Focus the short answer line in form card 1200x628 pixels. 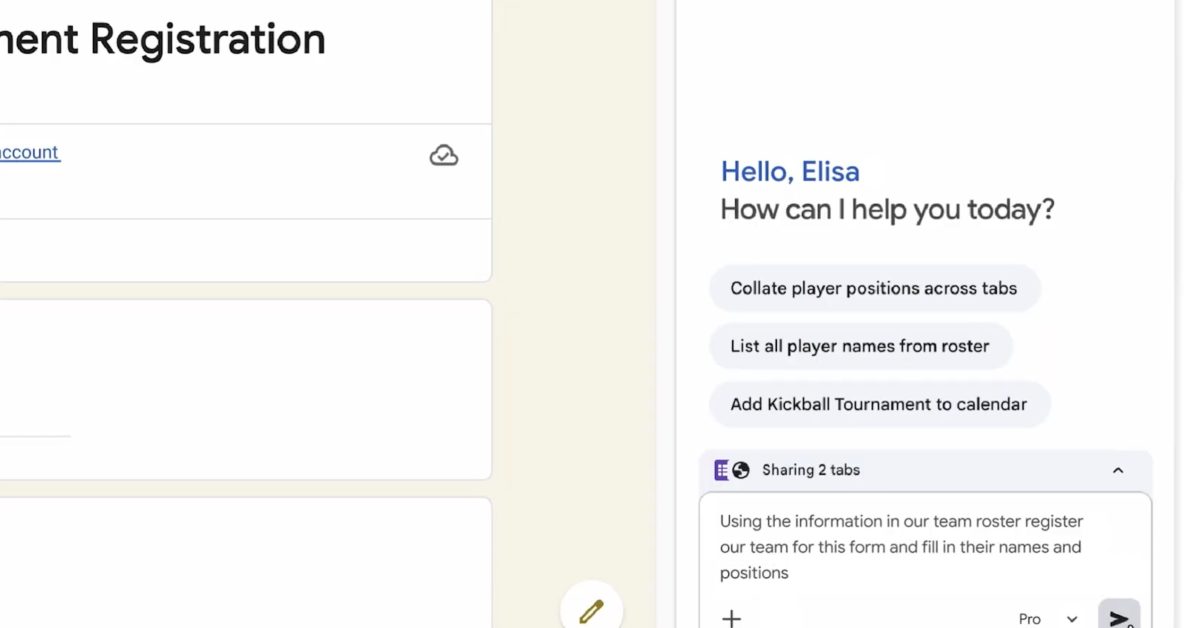[x=35, y=435]
